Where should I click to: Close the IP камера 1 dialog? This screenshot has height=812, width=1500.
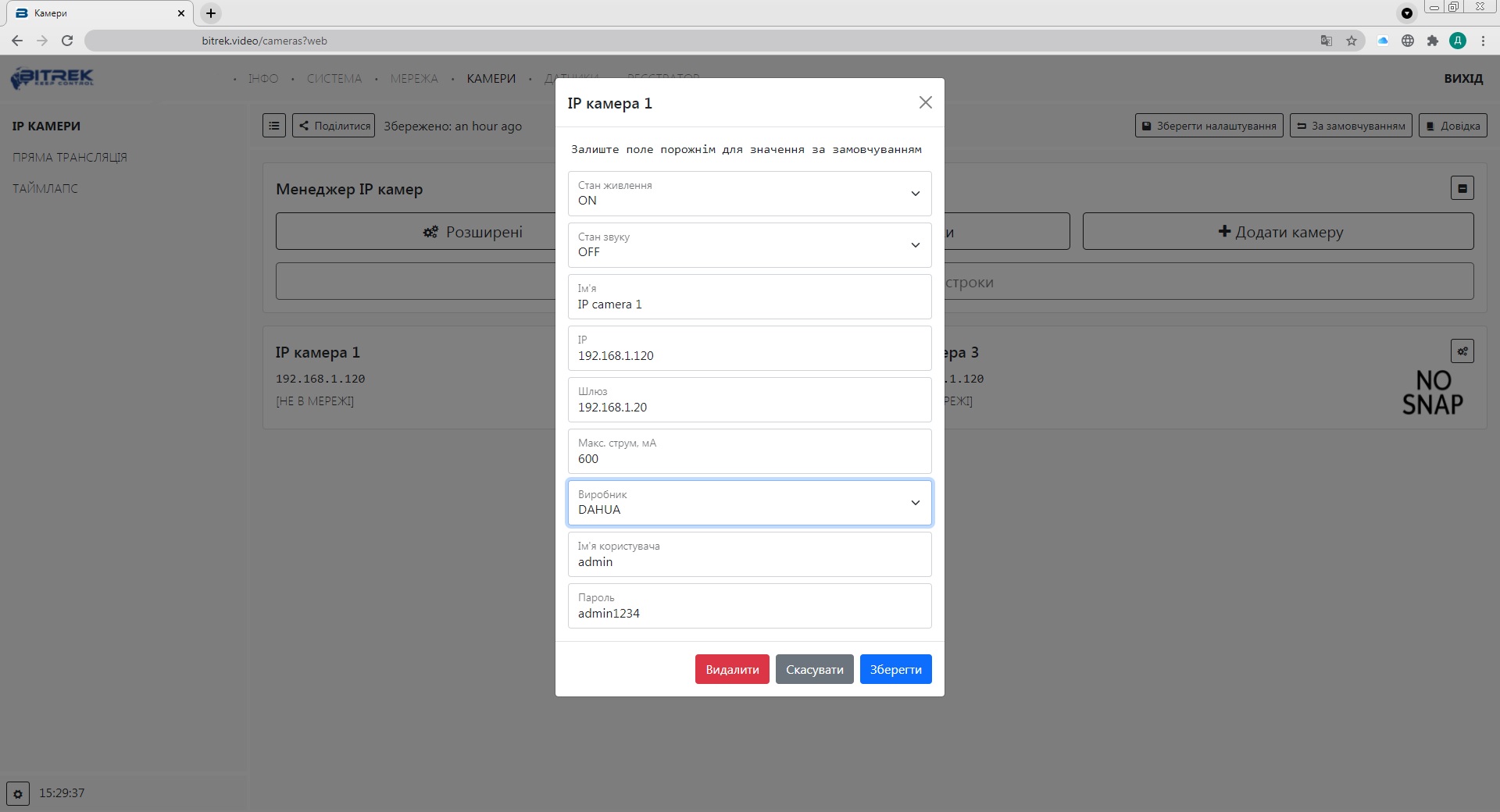click(x=925, y=102)
